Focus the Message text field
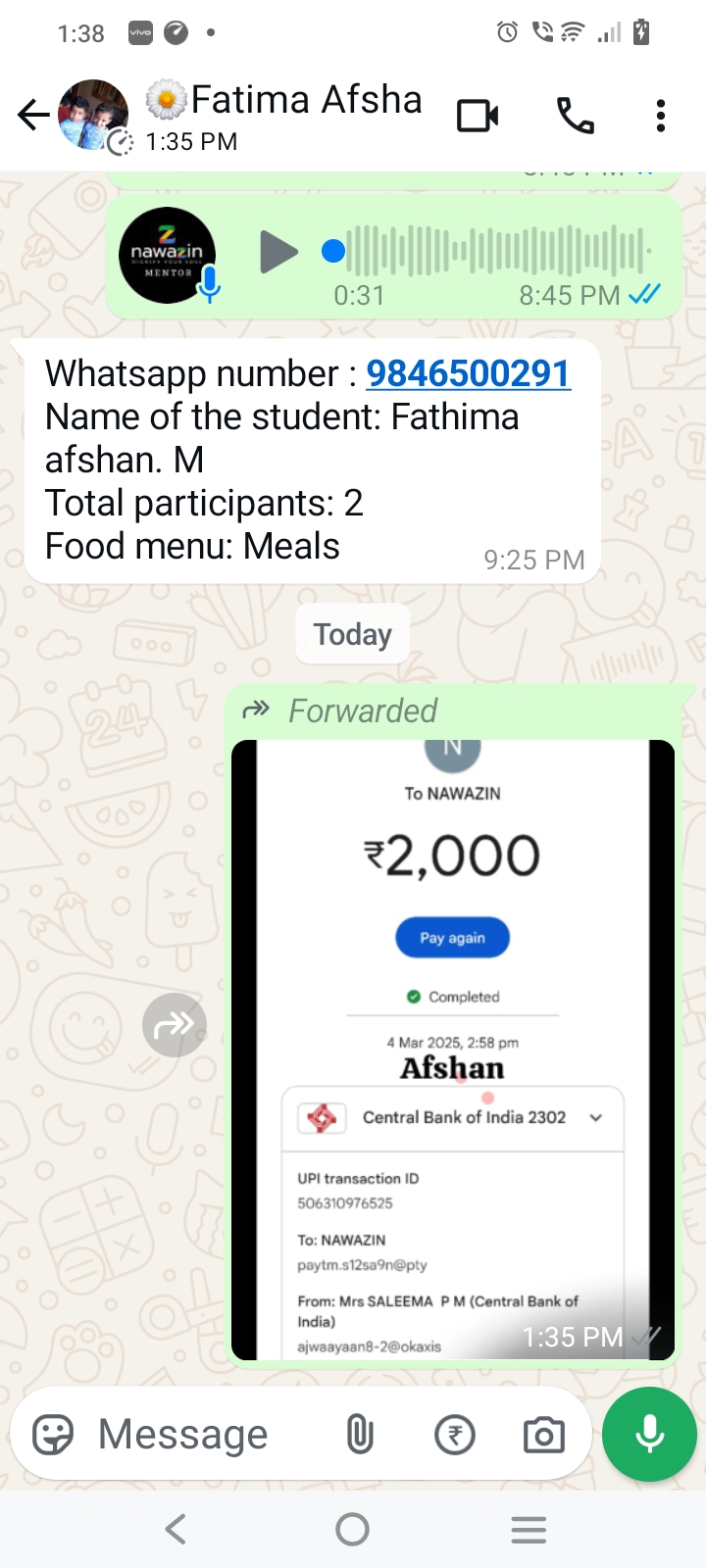This screenshot has height=1568, width=706. tap(206, 1435)
